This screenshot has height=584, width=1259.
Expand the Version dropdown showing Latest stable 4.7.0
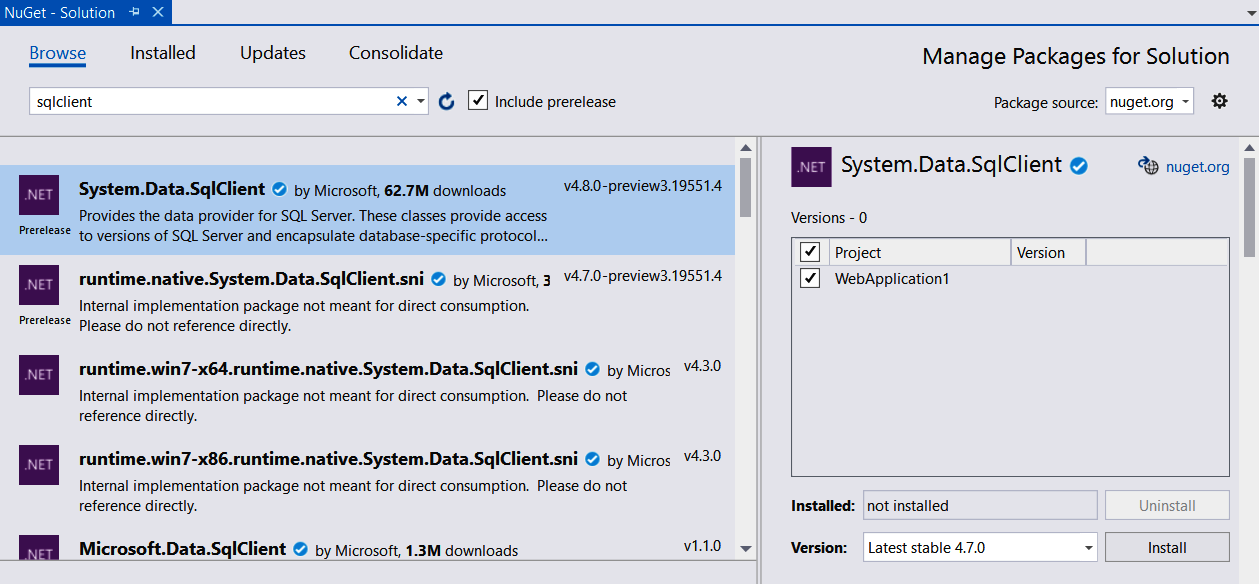point(1088,548)
